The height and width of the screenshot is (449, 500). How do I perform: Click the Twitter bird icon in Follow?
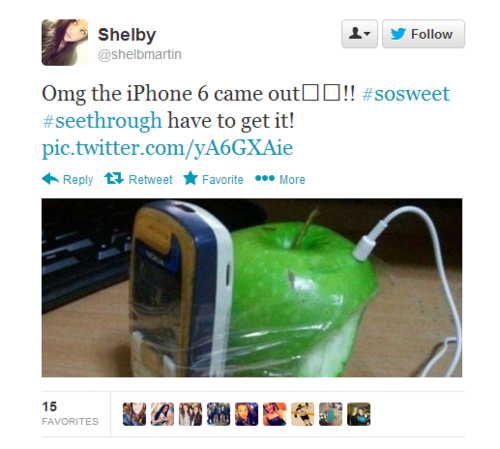pos(398,34)
